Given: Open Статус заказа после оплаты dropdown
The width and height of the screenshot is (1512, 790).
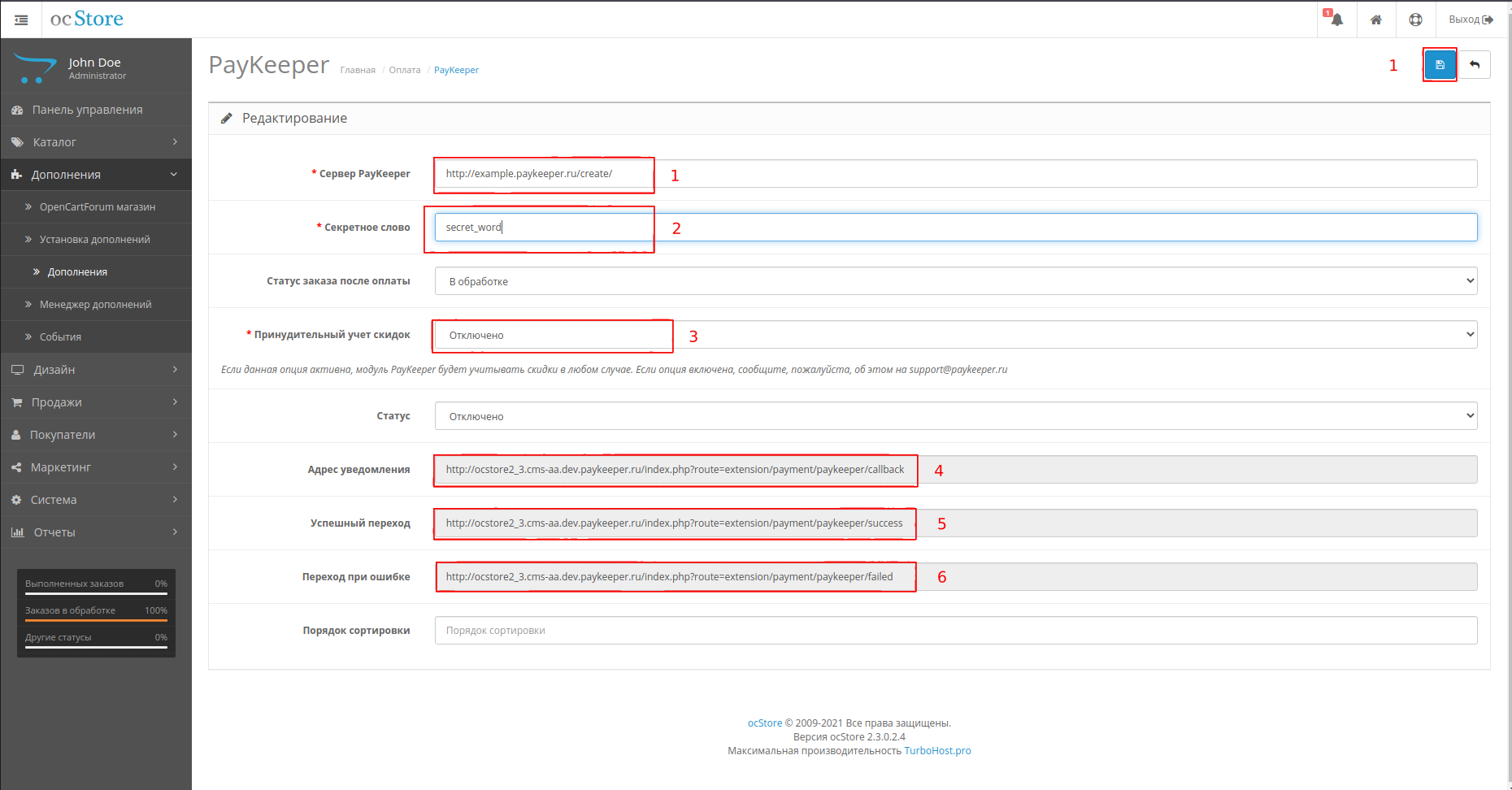Looking at the screenshot, I should tap(955, 281).
